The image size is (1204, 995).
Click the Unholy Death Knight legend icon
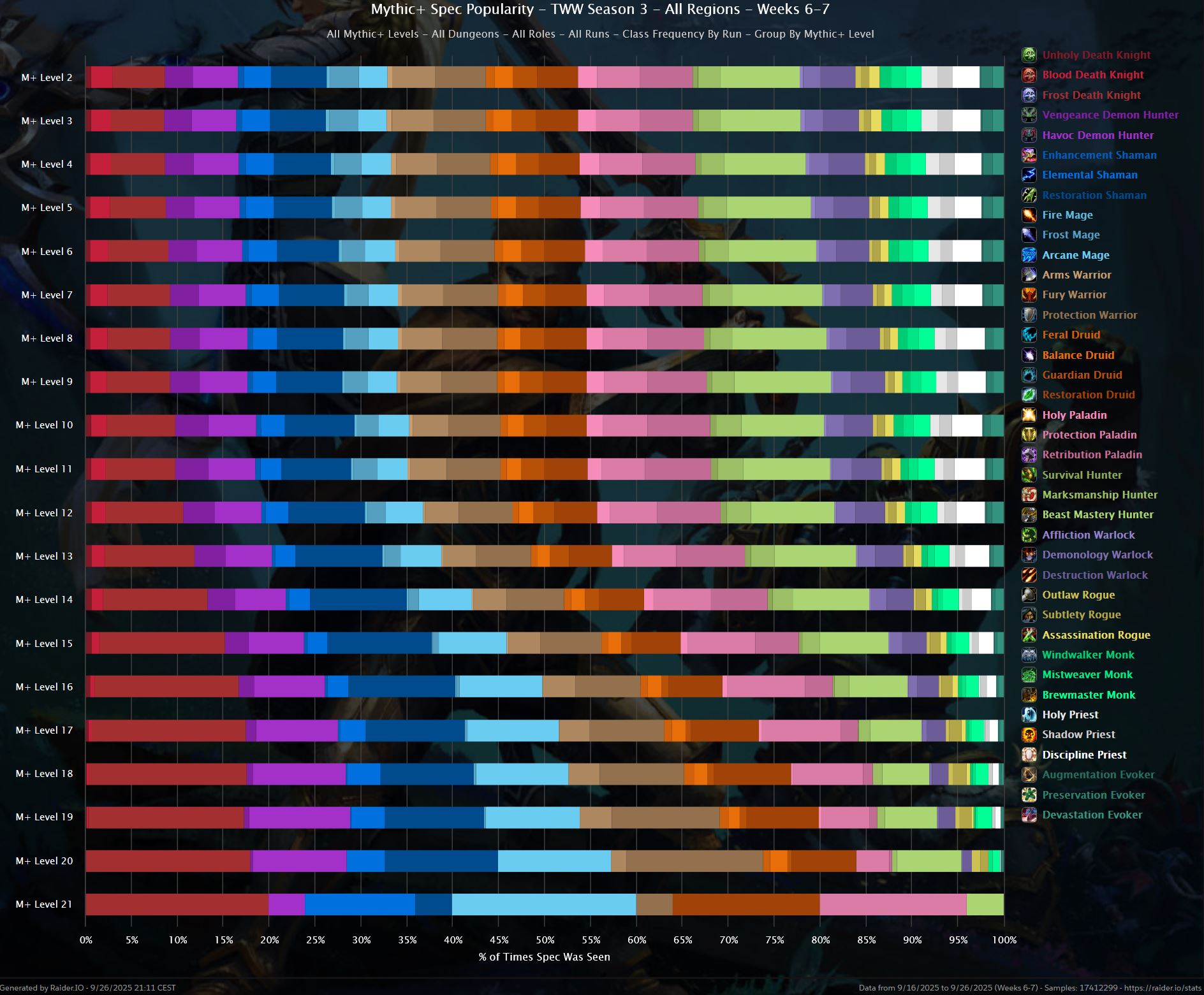1029,55
